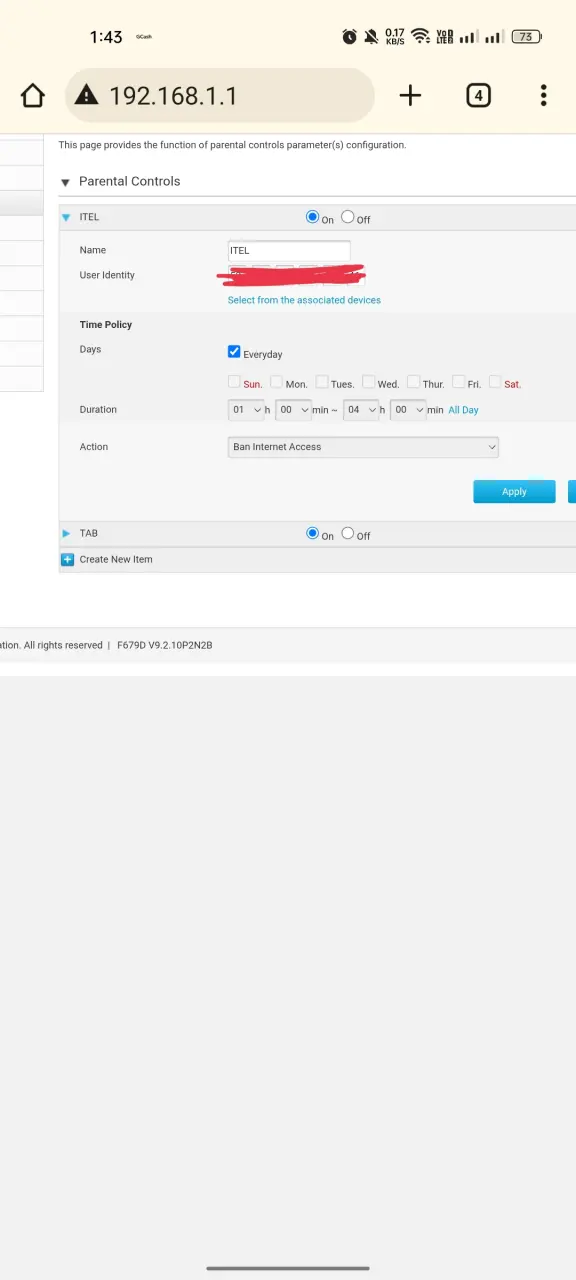Screen dimensions: 576x1280
Task: Click the Create New Item plus icon
Action: point(68,559)
